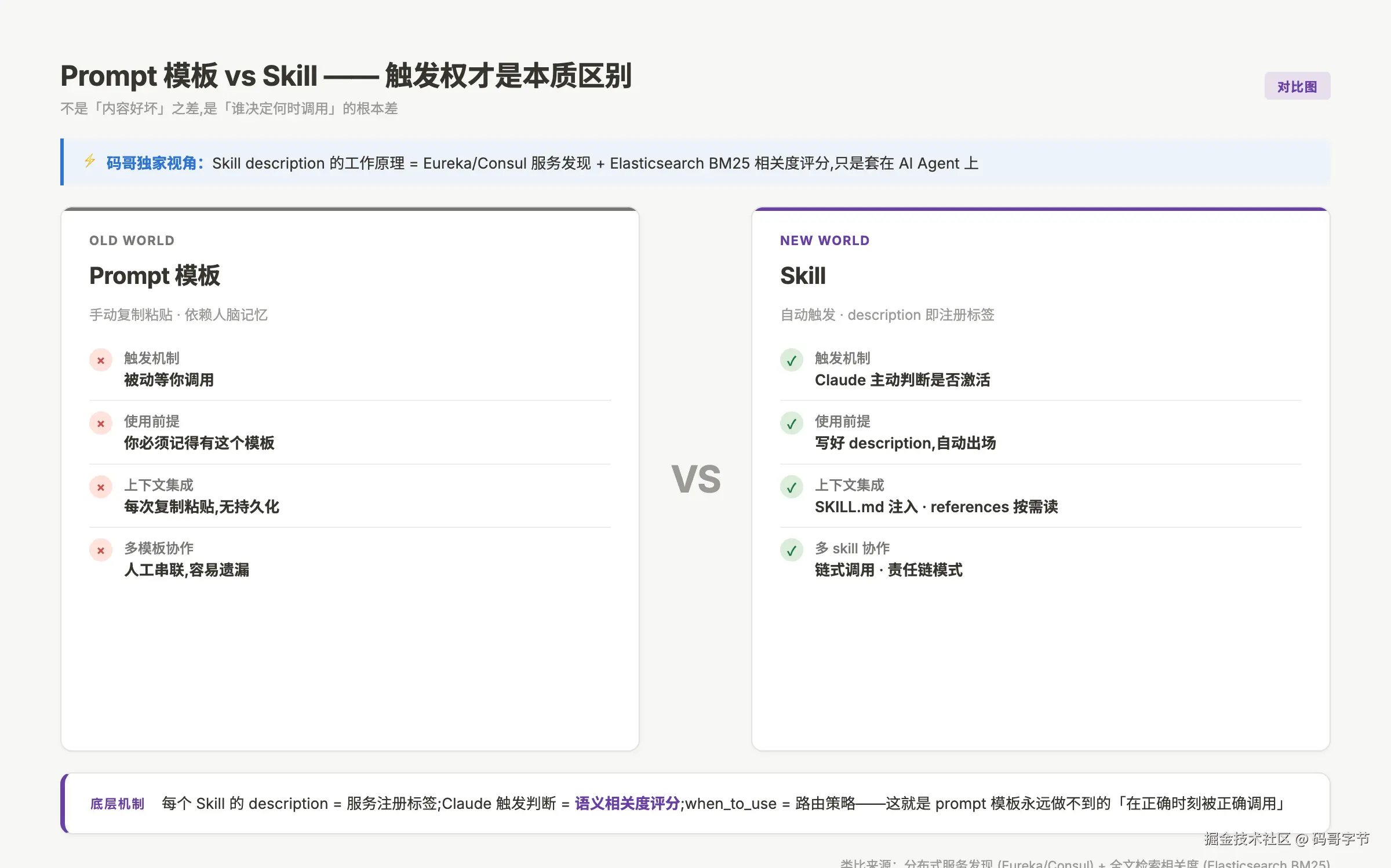
Task: Click the Prompt 模板 card heading
Action: (x=155, y=276)
